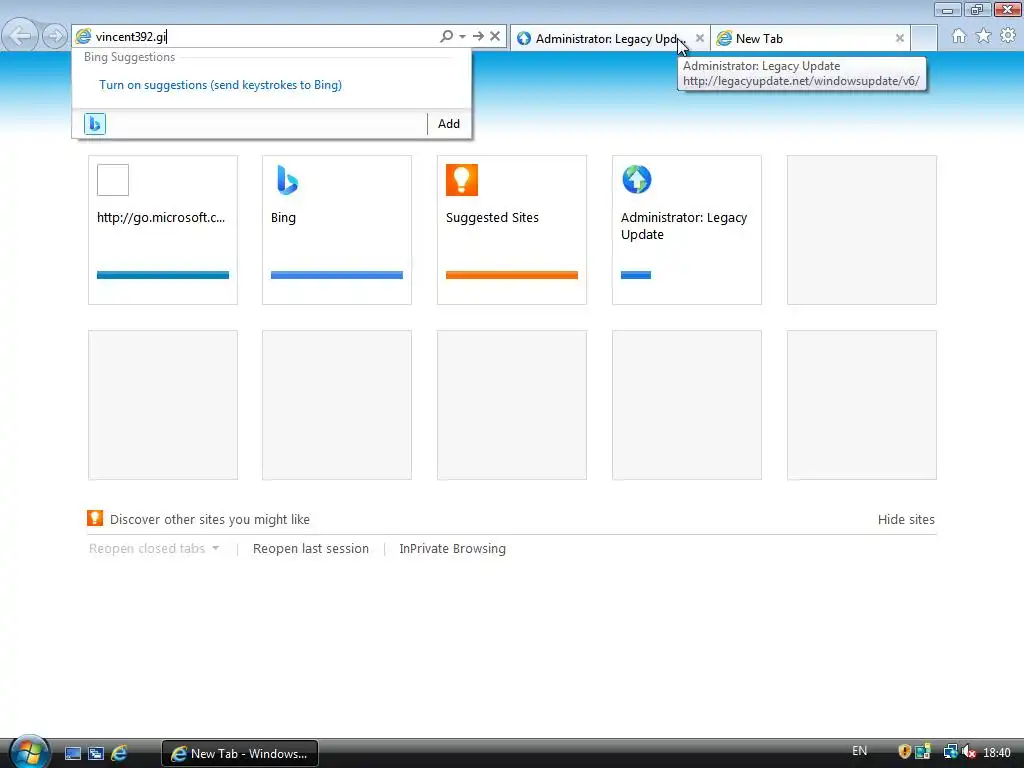The height and width of the screenshot is (768, 1024).
Task: Click the Go arrow in address bar
Action: click(x=478, y=37)
